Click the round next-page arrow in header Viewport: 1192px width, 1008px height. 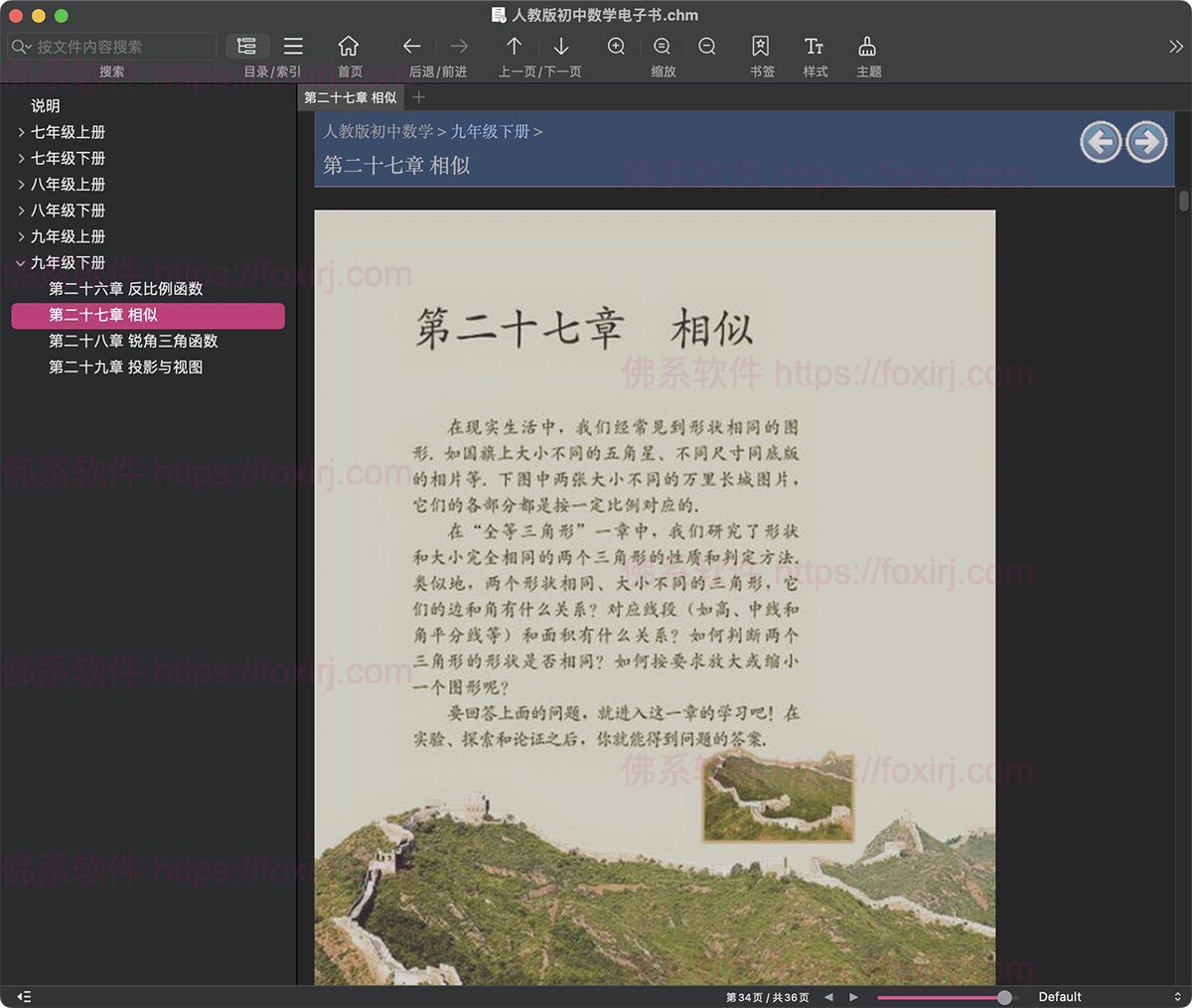(x=1146, y=142)
